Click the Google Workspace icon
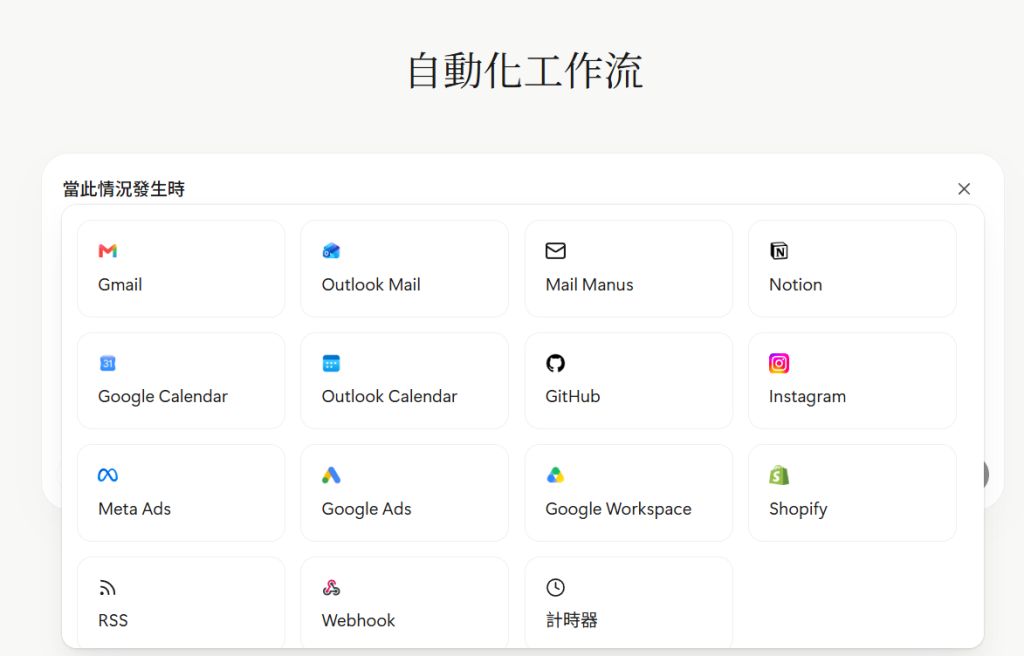 click(x=556, y=475)
